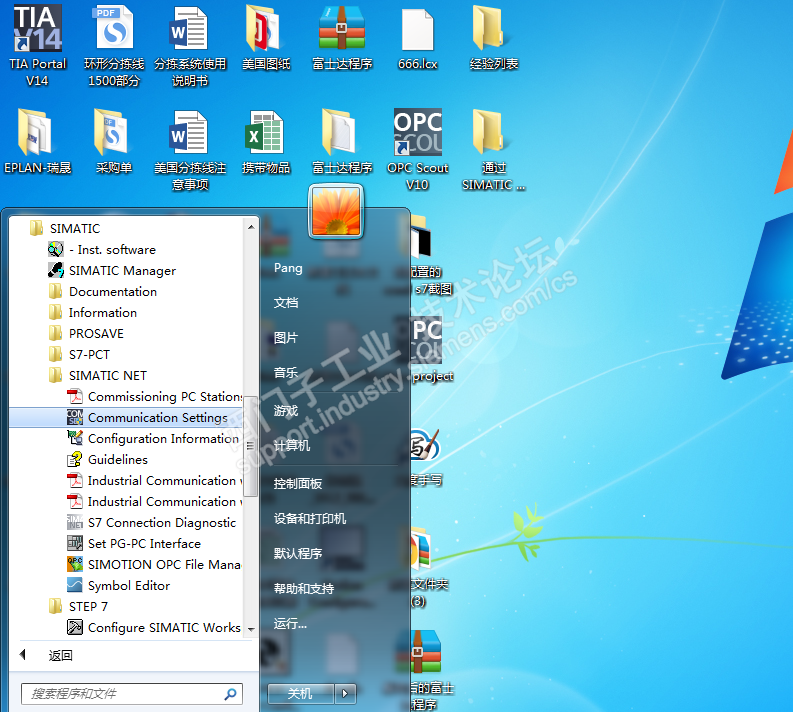Viewport: 793px width, 712px height.
Task: Open first Industrial Communication PDF entry
Action: point(155,480)
